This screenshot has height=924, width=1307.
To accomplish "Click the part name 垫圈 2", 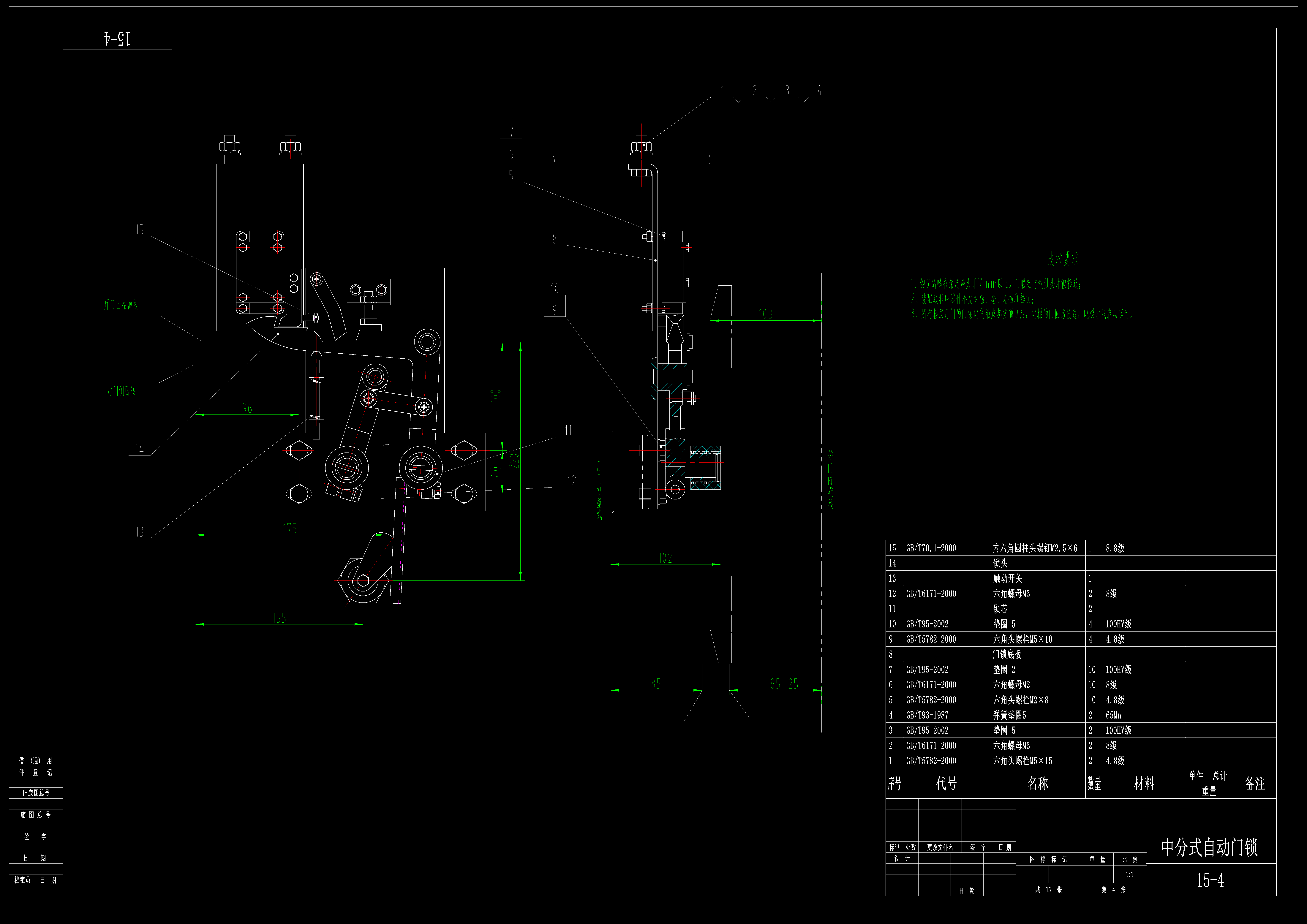I will [1004, 670].
